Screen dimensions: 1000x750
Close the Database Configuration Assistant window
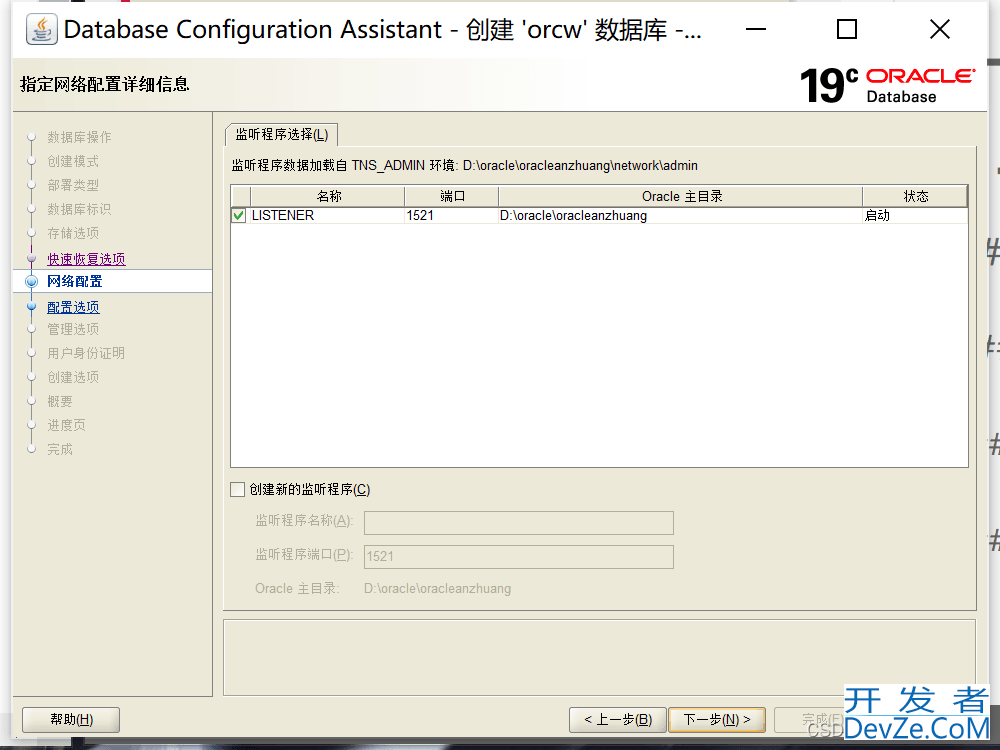(939, 29)
